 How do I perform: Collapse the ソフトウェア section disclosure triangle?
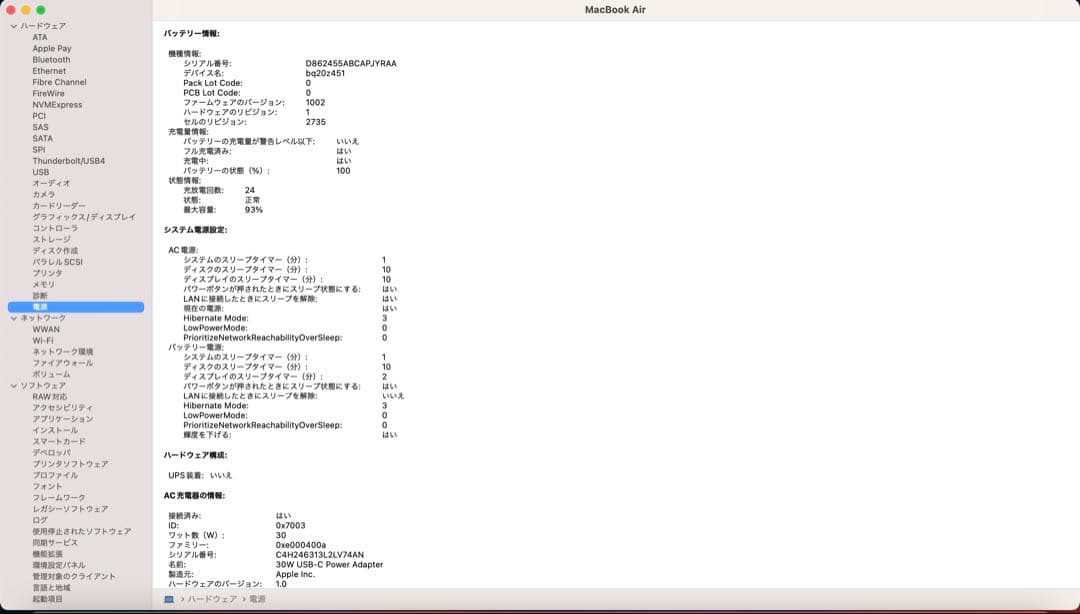[x=14, y=386]
